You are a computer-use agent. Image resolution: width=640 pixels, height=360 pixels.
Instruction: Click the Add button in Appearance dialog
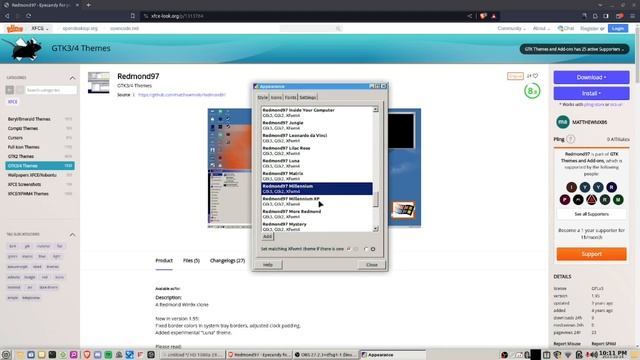[267, 236]
